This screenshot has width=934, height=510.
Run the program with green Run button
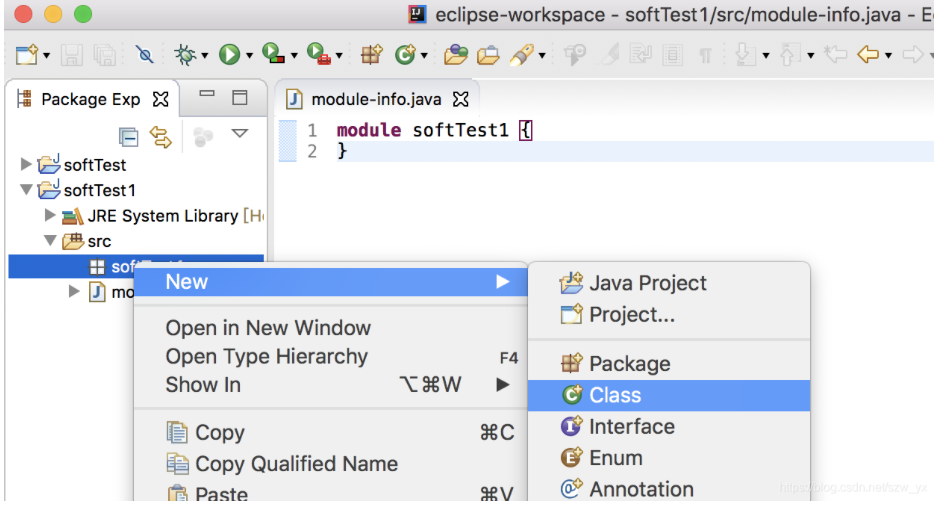click(229, 55)
